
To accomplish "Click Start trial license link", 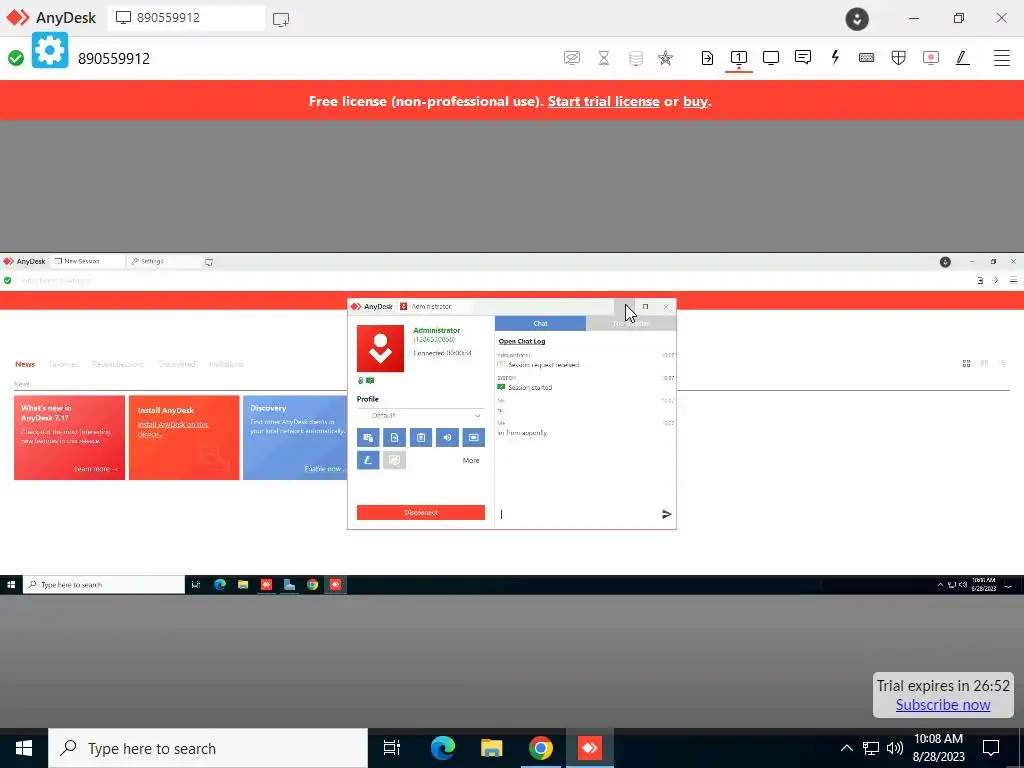I will pos(603,101).
